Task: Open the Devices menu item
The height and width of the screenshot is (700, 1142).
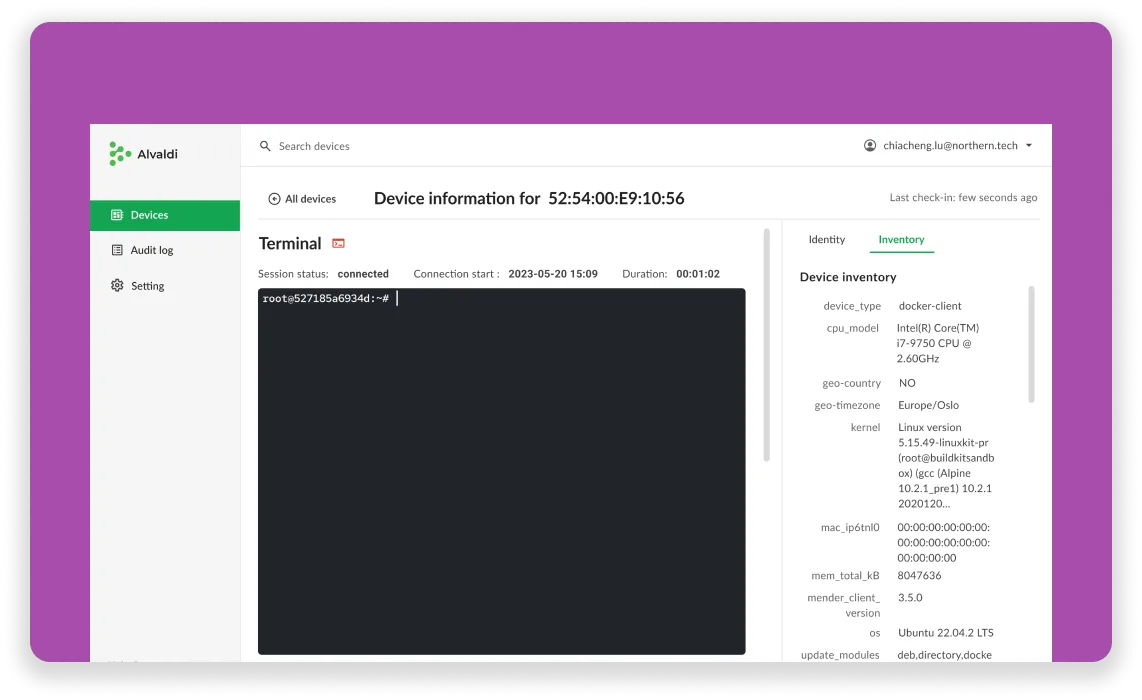Action: 165,215
